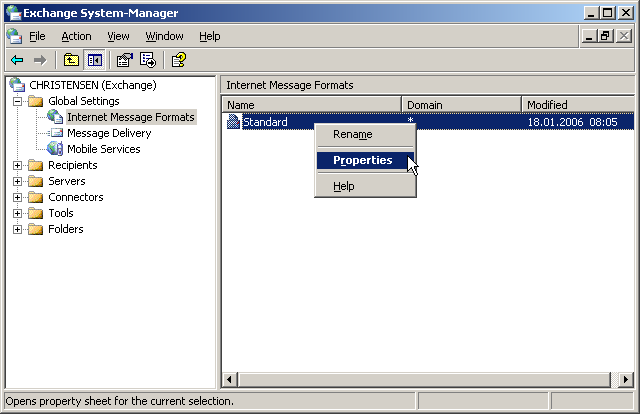Open the File menu
The image size is (640, 414).
[x=37, y=36]
